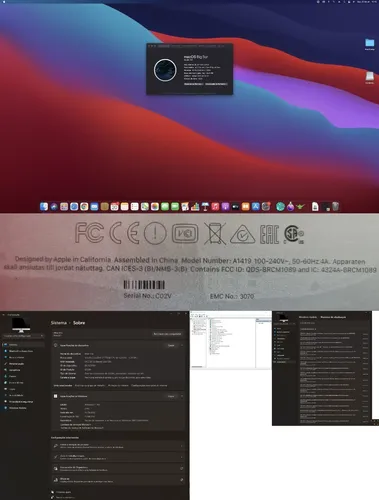Click the Software Update button in About This Mac
Screen dimensions: 379x500
(216, 84)
